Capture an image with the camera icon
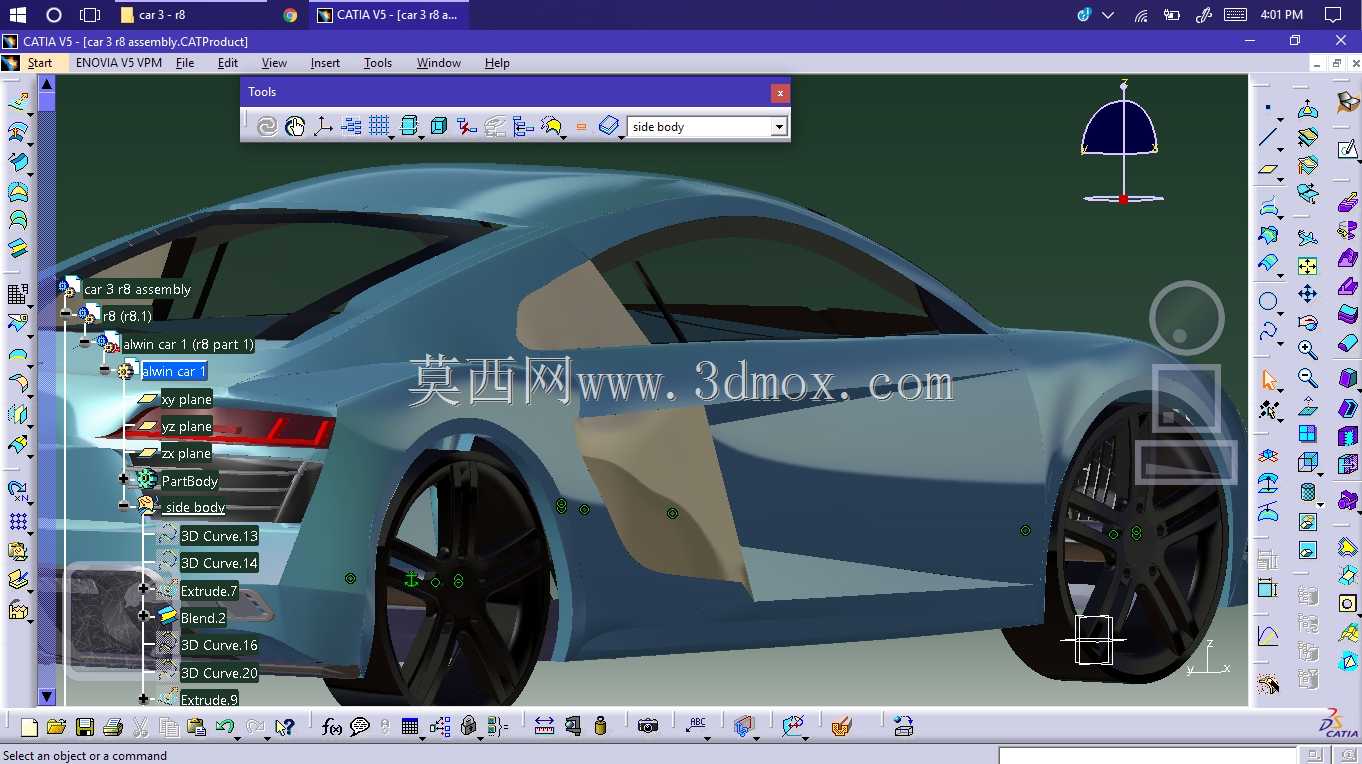The image size is (1362, 764). pos(648,727)
